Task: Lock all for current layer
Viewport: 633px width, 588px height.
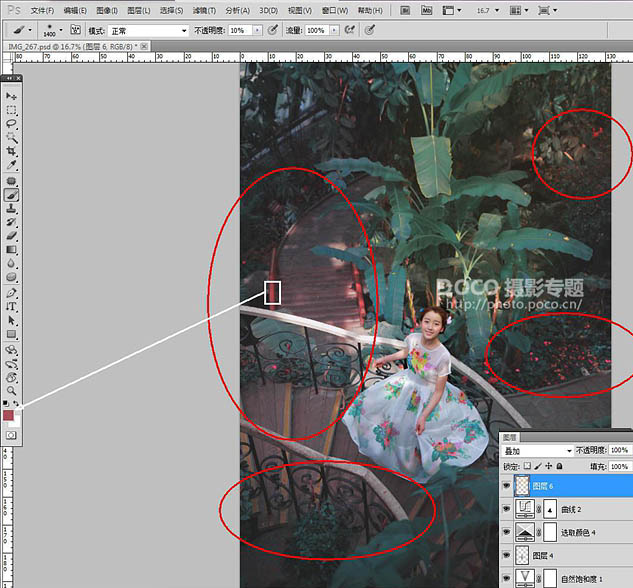Action: click(560, 466)
